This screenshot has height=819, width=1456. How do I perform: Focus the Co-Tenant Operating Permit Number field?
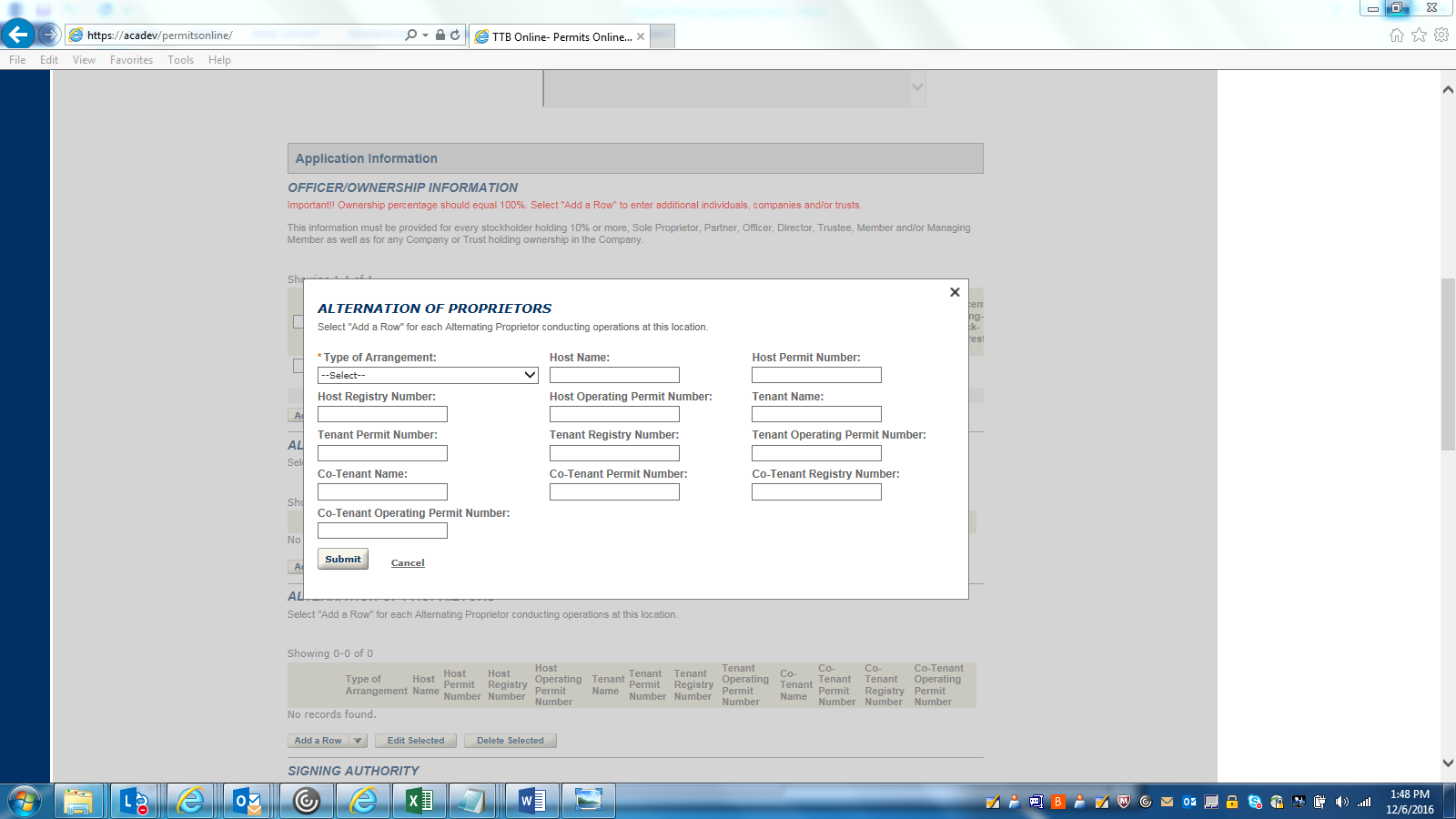click(382, 531)
